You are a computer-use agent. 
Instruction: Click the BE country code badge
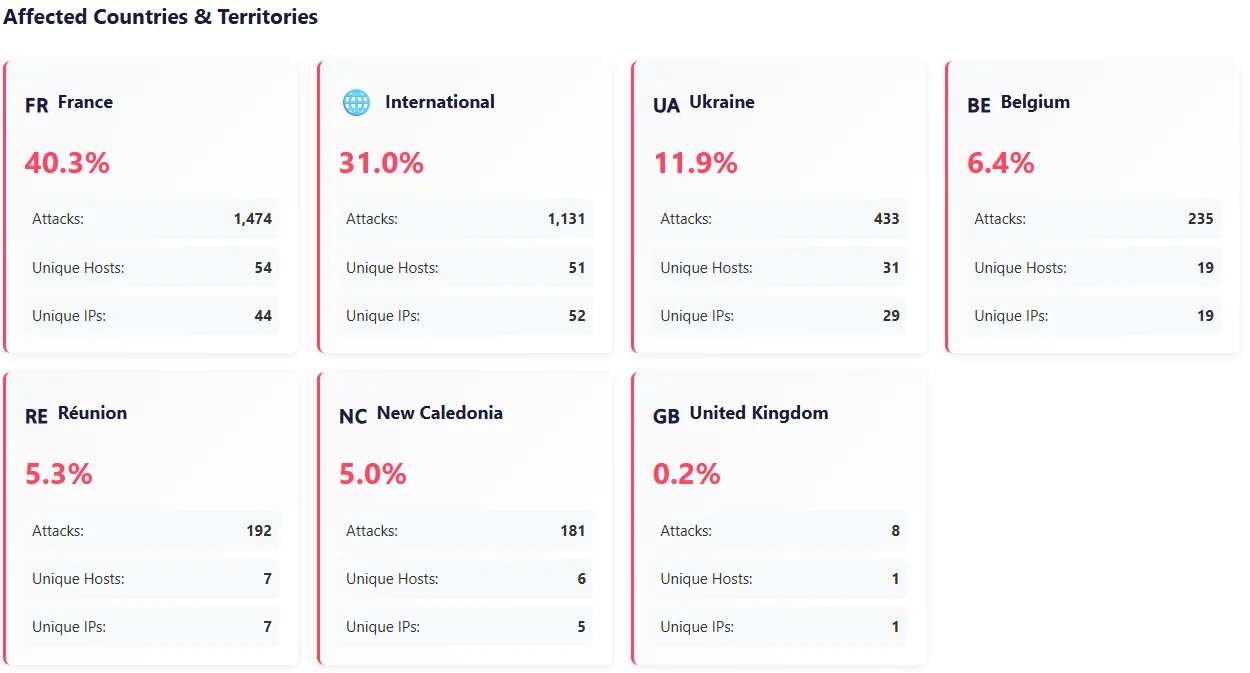point(979,105)
